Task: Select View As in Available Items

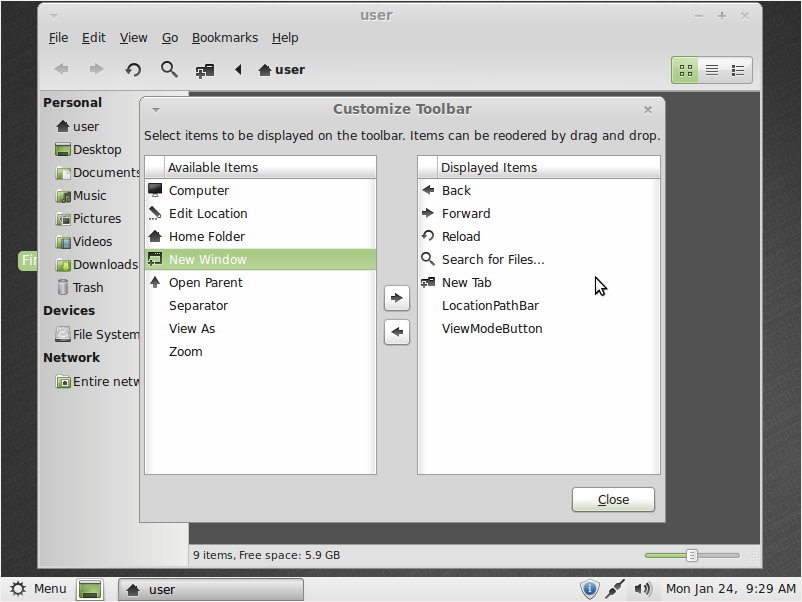Action: click(260, 328)
